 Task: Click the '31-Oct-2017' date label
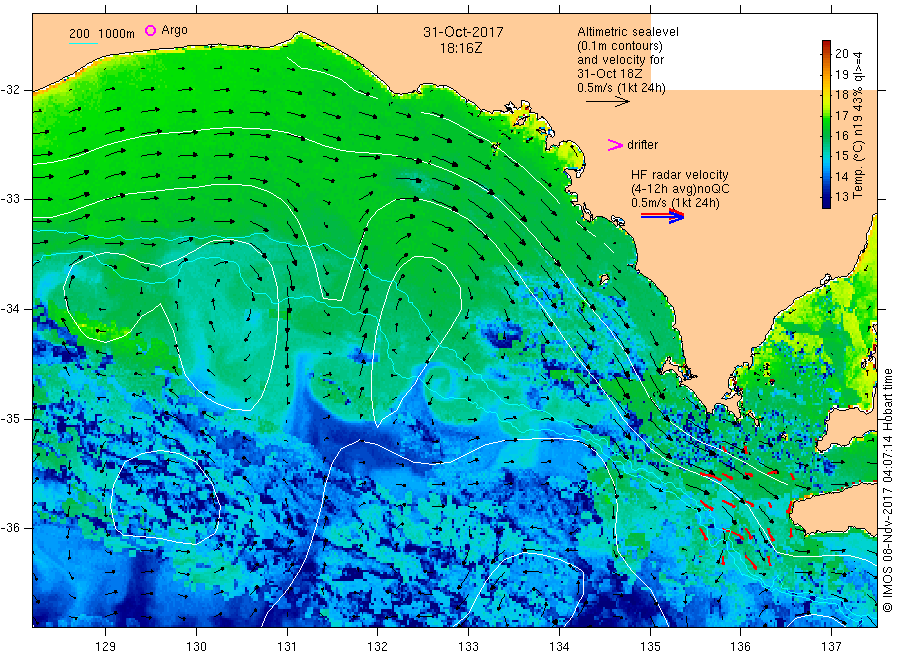(463, 32)
